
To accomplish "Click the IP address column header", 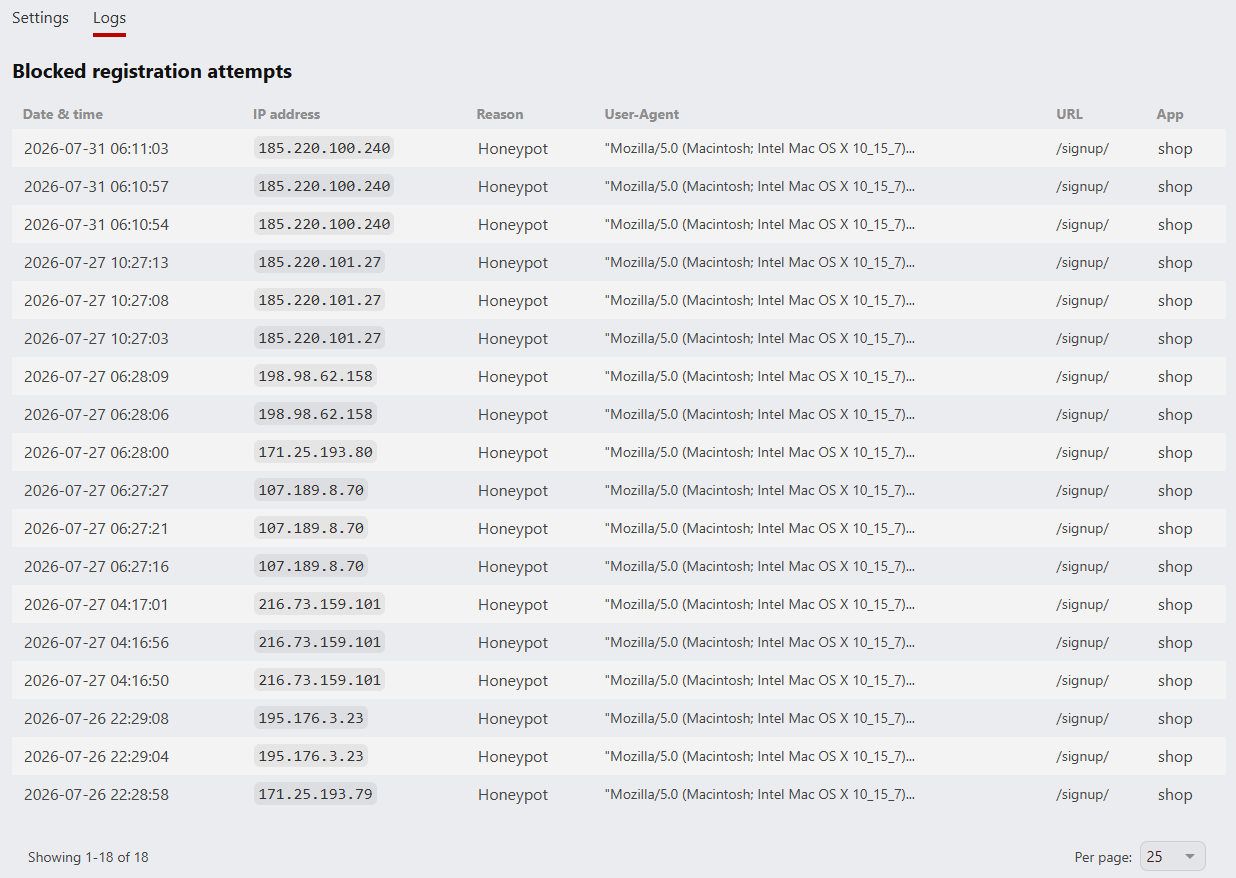I will click(x=287, y=114).
